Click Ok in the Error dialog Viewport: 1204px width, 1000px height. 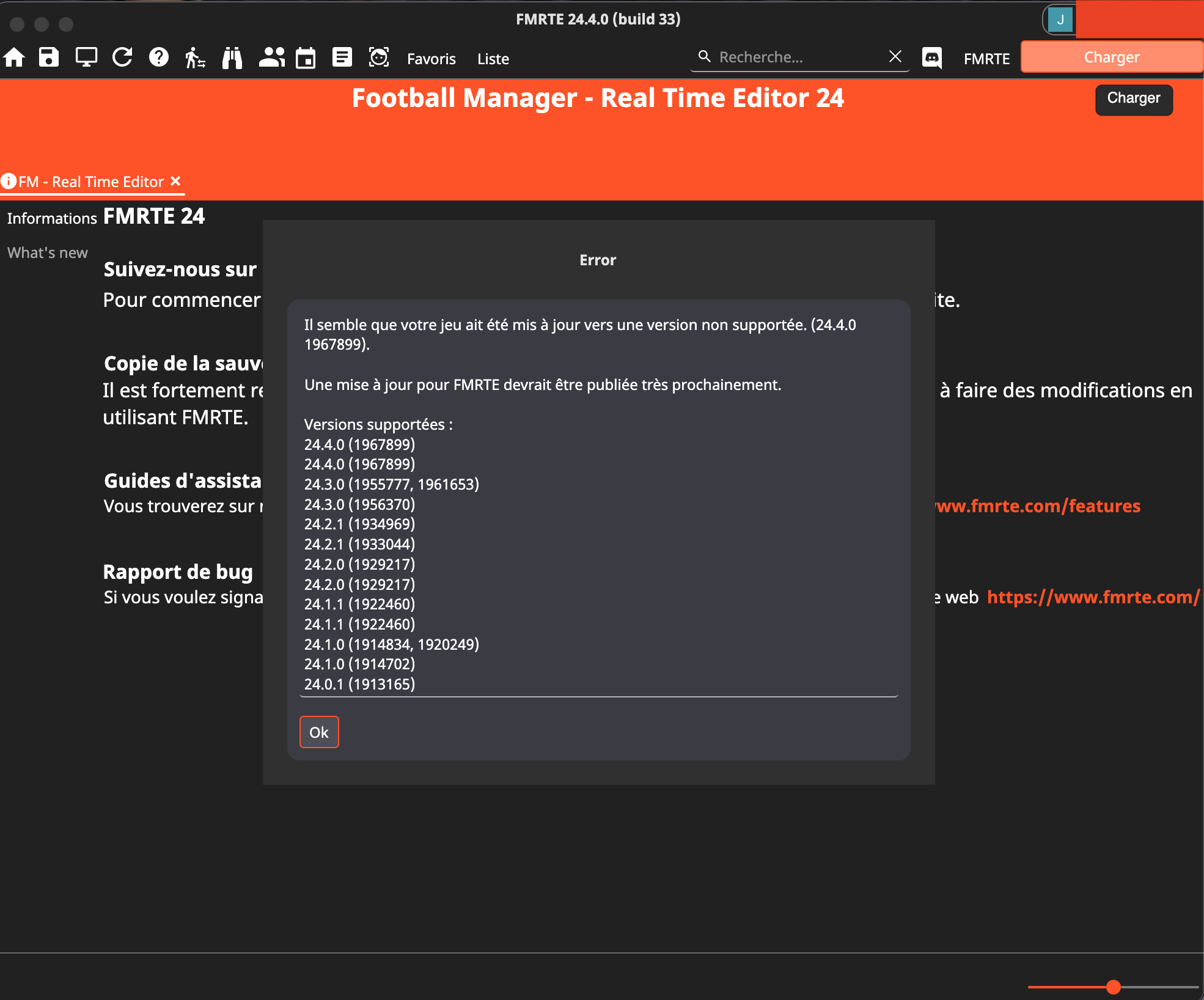point(319,732)
